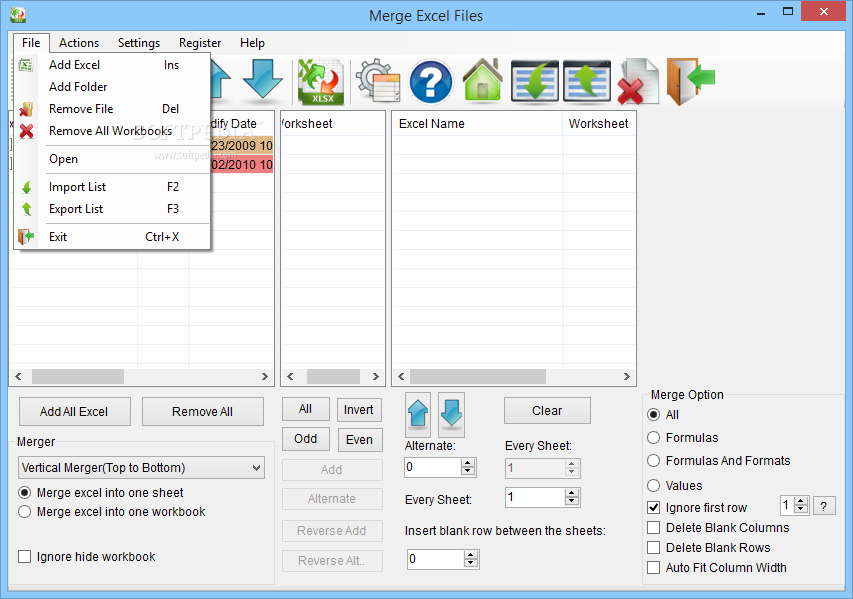Click question mark button beside Ignore first row

[824, 507]
